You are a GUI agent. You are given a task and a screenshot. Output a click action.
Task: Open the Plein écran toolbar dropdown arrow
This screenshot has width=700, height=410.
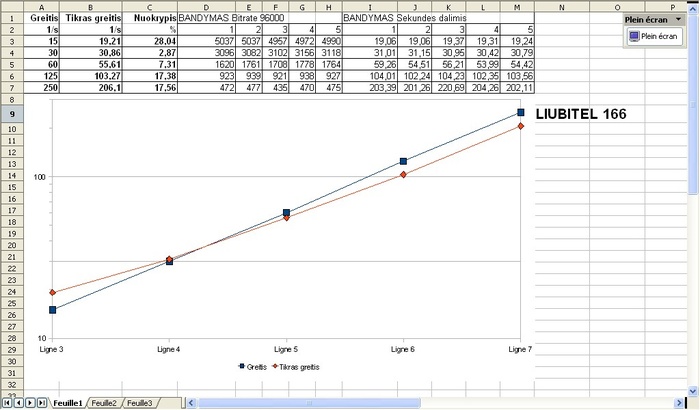(679, 19)
